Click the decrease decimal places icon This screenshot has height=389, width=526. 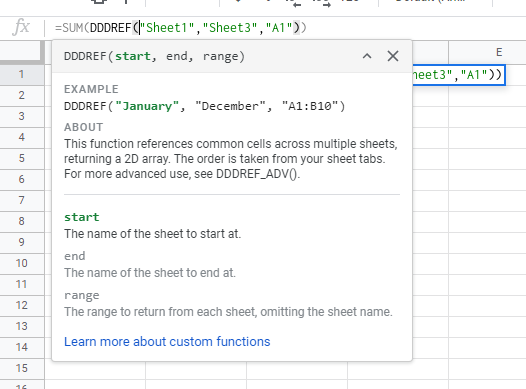pyautogui.click(x=297, y=3)
